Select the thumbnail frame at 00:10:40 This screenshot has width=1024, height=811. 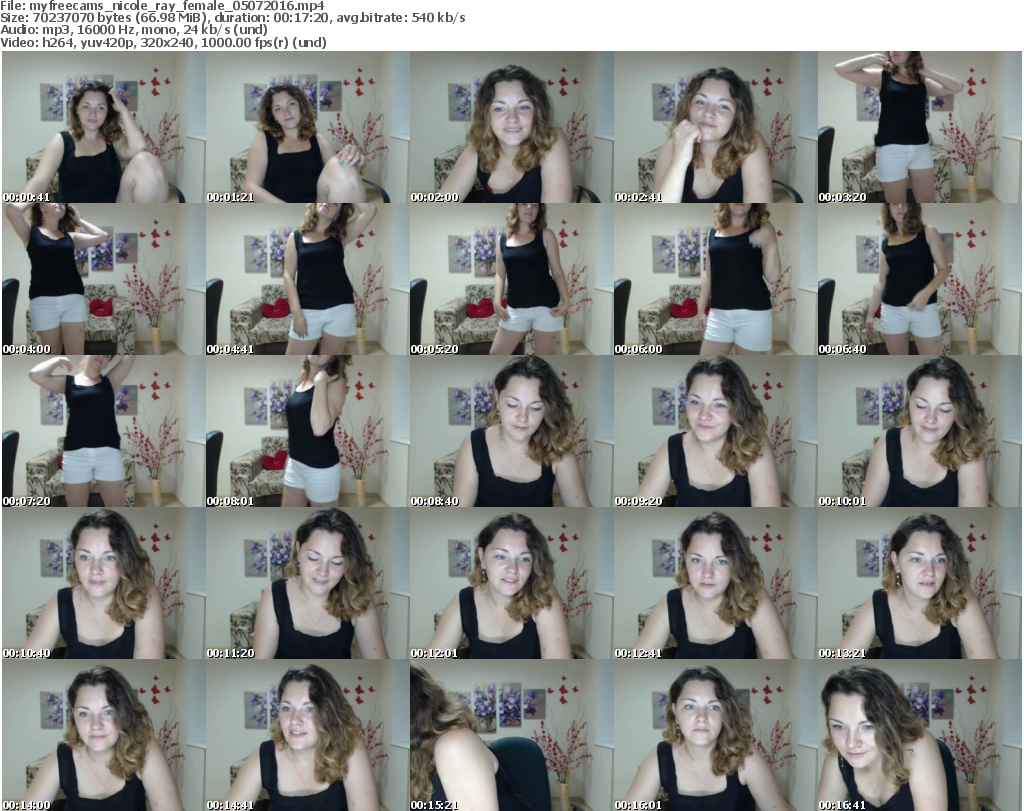[x=104, y=583]
